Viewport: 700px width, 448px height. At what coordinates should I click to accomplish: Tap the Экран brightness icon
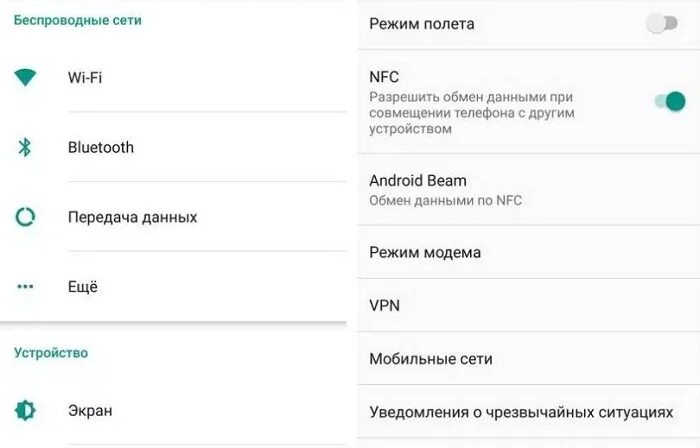[25, 410]
